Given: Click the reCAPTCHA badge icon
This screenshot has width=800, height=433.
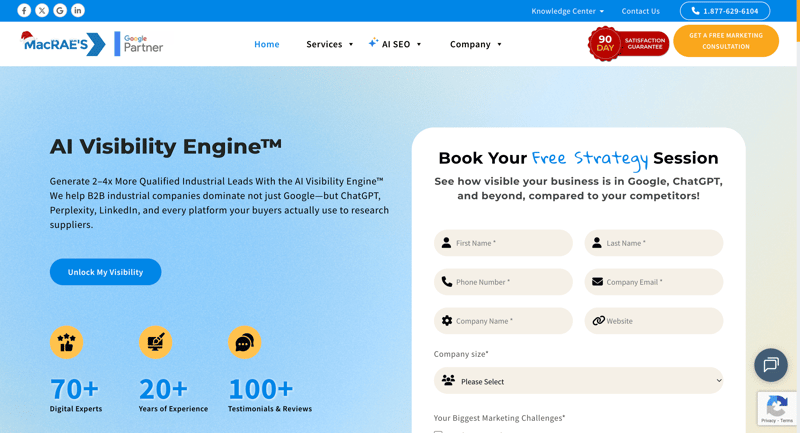Looking at the screenshot, I should pos(777,407).
